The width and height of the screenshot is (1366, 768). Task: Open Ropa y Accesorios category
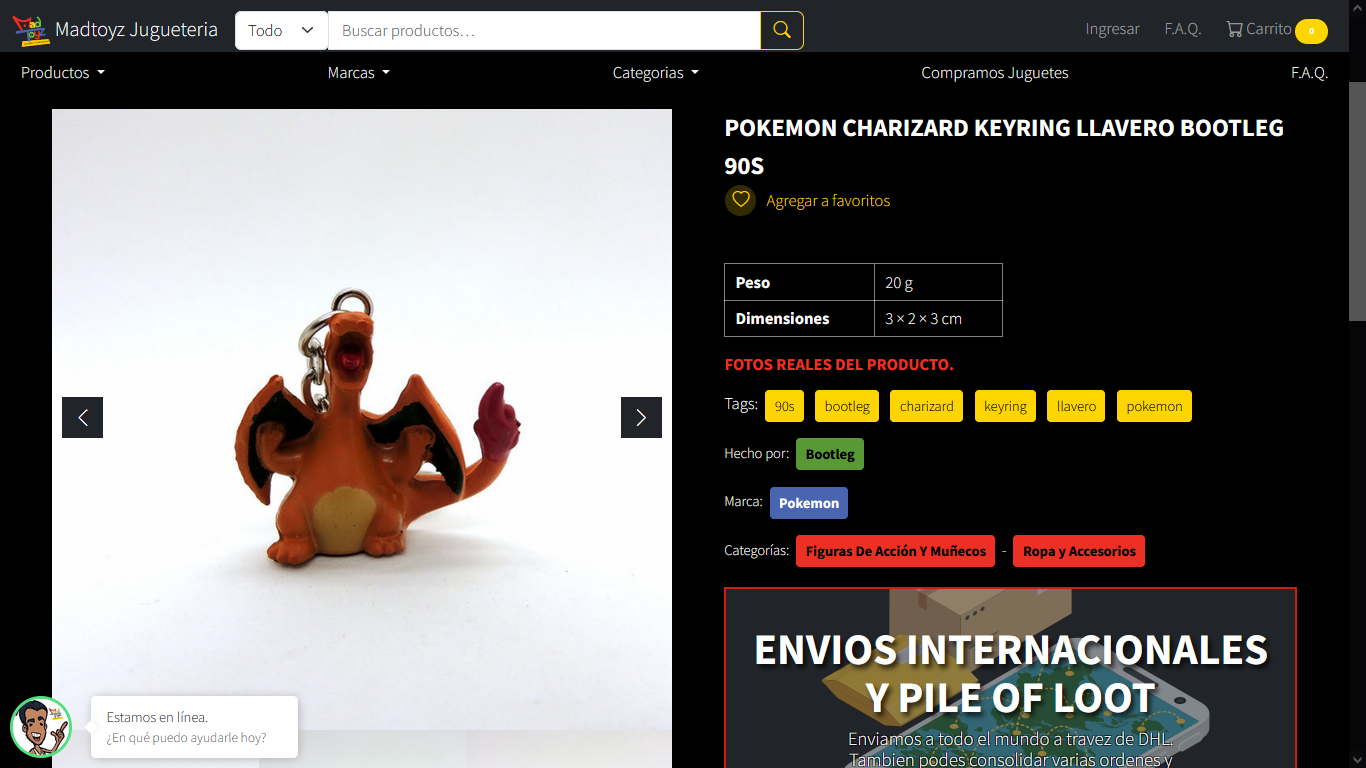tap(1079, 551)
